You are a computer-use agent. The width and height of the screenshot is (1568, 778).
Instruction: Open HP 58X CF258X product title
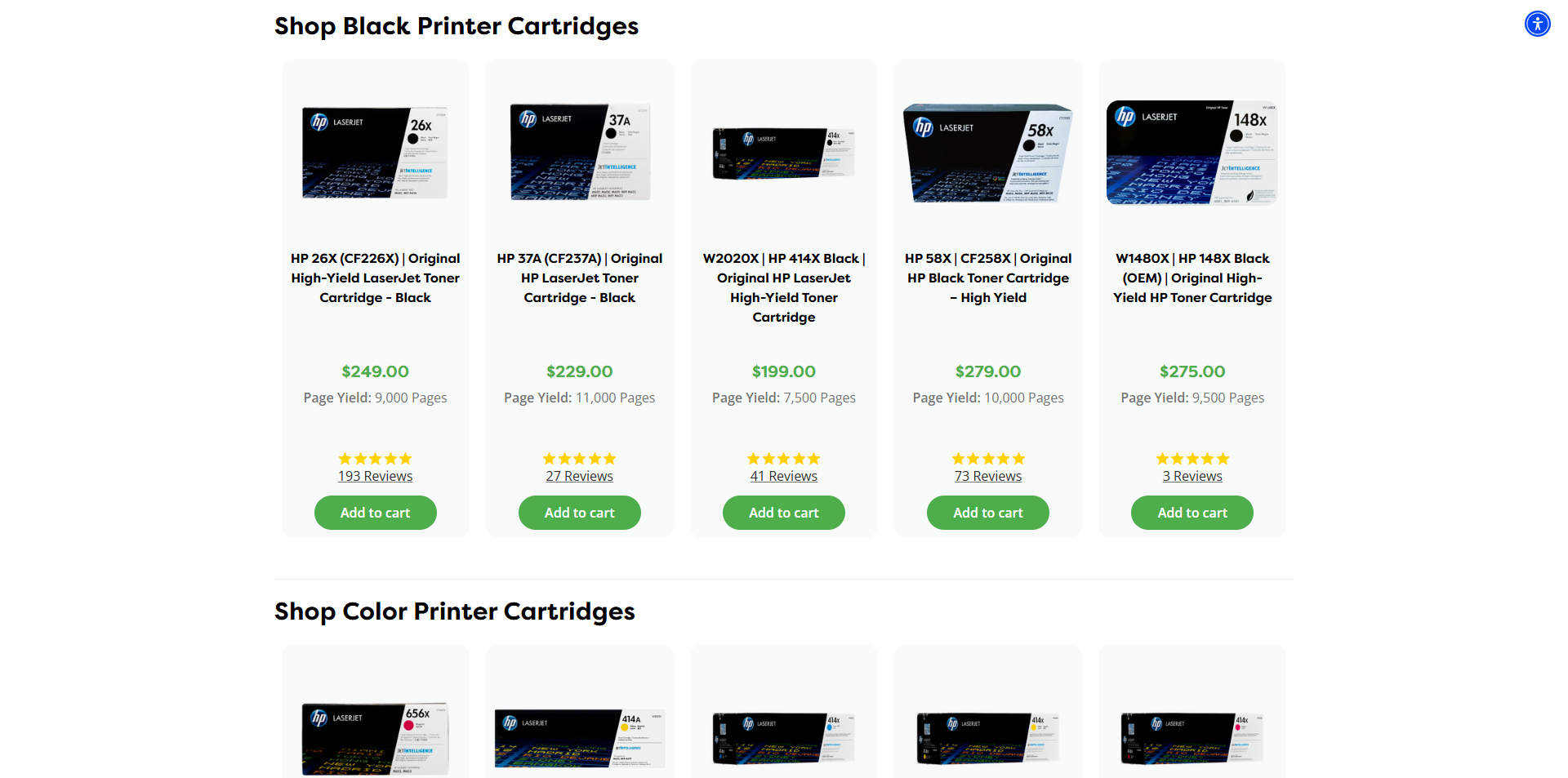pos(988,278)
